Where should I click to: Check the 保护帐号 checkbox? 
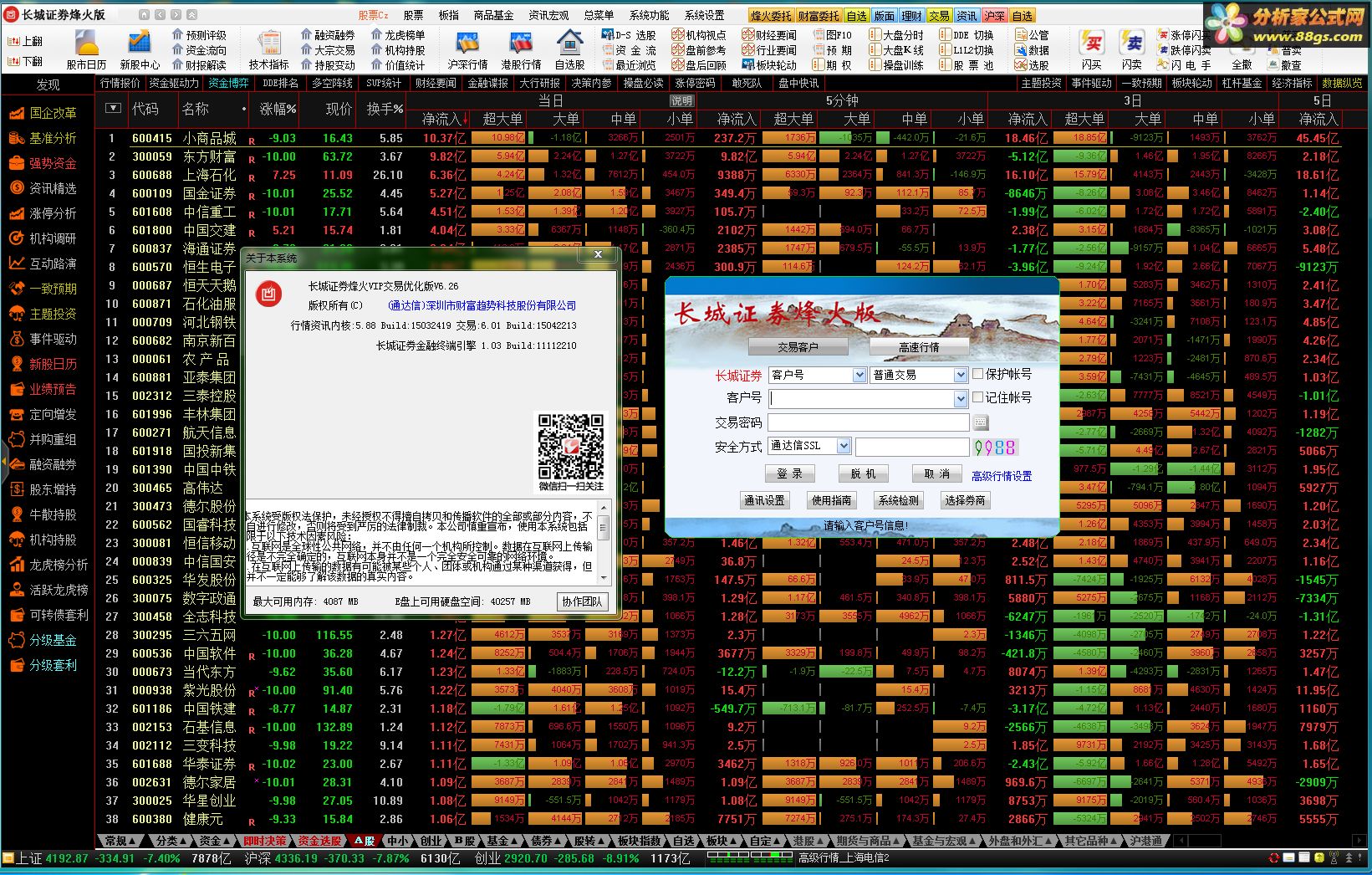coord(977,374)
